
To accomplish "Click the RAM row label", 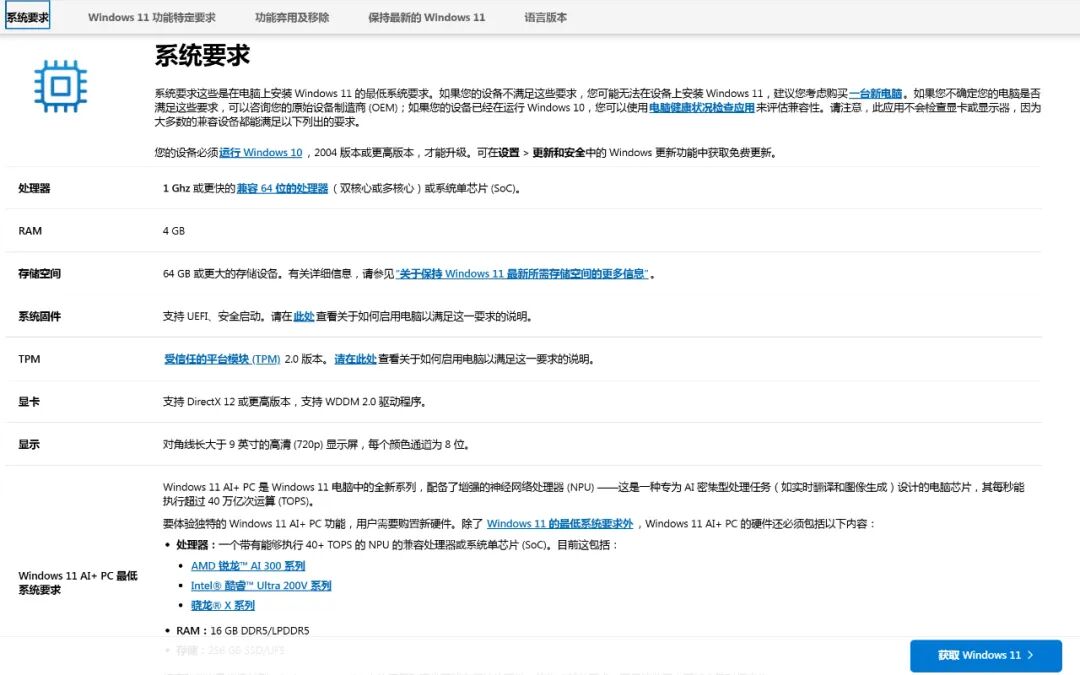I will [30, 231].
